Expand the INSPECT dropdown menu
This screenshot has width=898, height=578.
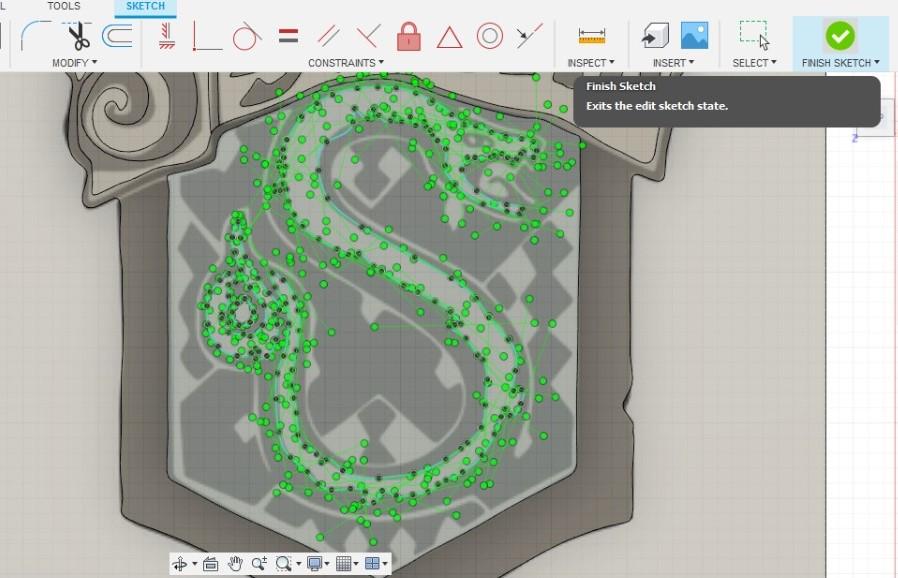click(x=591, y=63)
